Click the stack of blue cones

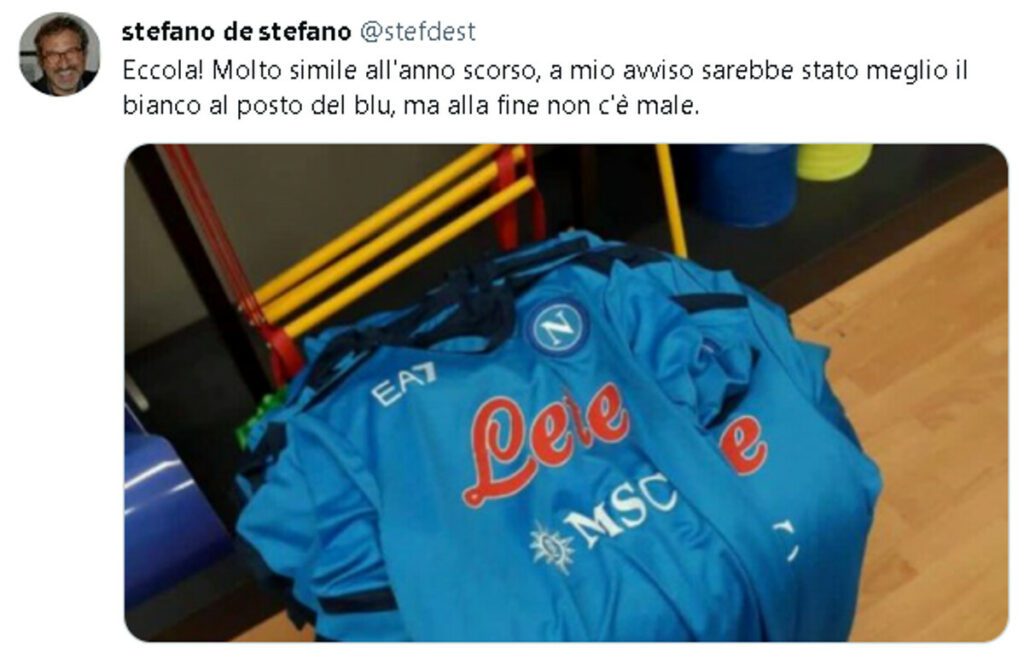(744, 184)
